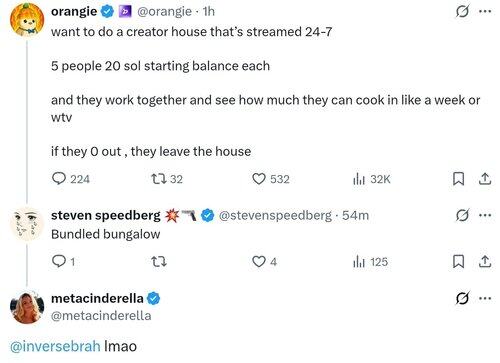Screen dimensions: 500x363
Task: Open replies on orangie's creator house post
Action: 71,179
